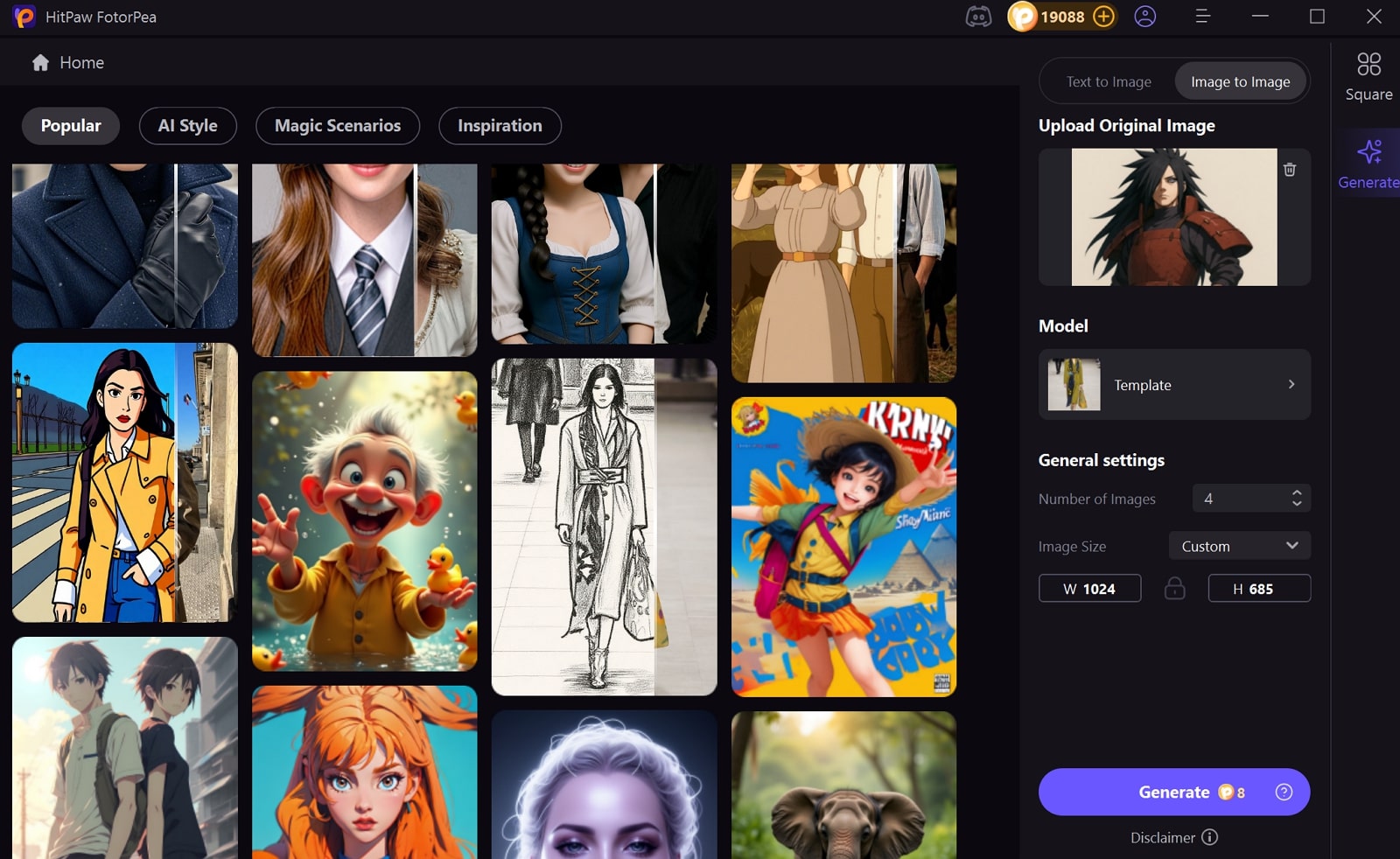Click the uploaded anime warrior image preview
Image resolution: width=1400 pixels, height=859 pixels.
pos(1174,217)
